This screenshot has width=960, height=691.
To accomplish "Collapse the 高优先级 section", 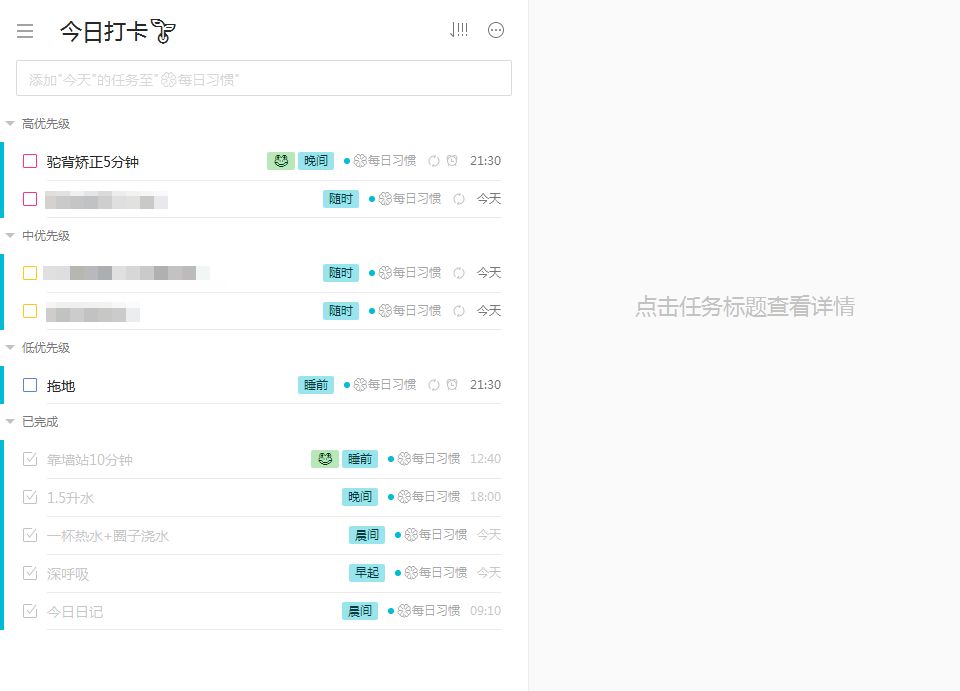I will pos(10,124).
